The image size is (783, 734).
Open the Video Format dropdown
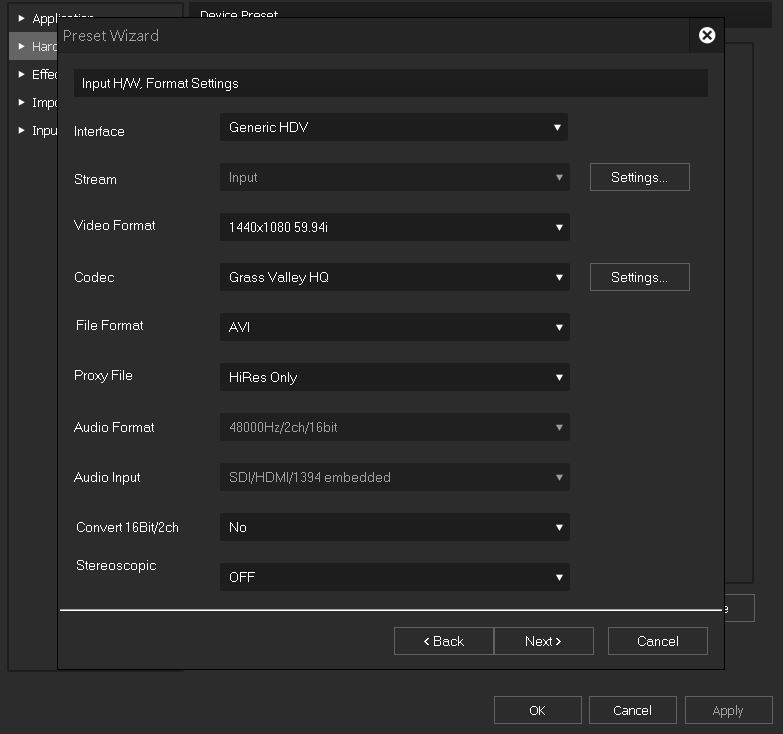394,227
